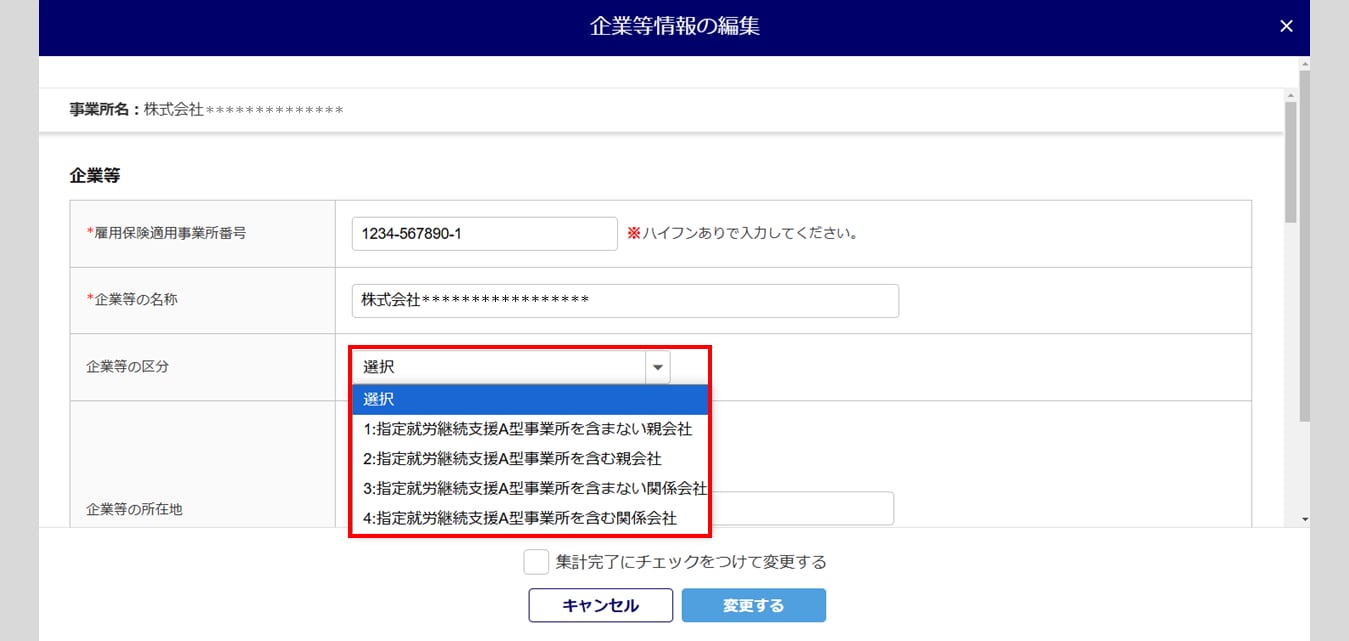Click the ハイフンありで入力してください note

(x=743, y=234)
